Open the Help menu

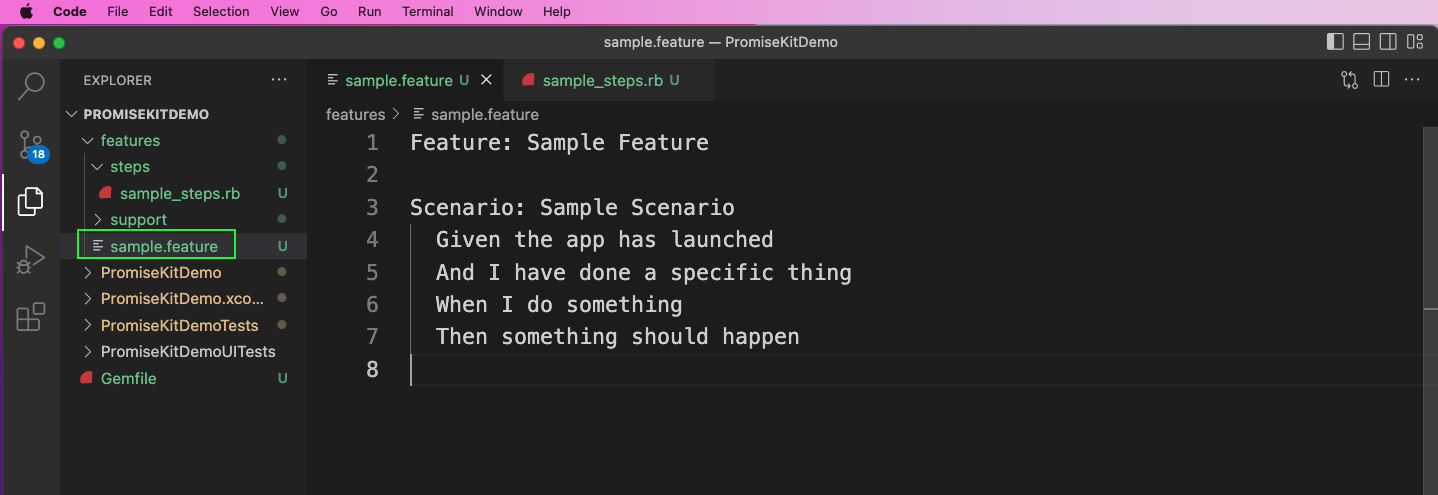point(556,12)
